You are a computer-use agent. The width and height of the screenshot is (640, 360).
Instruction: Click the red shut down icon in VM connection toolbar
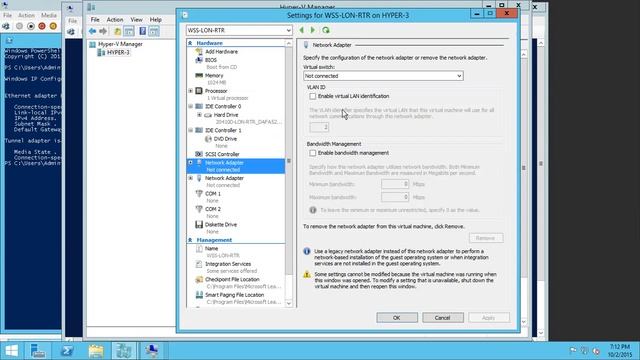tap(42, 26)
